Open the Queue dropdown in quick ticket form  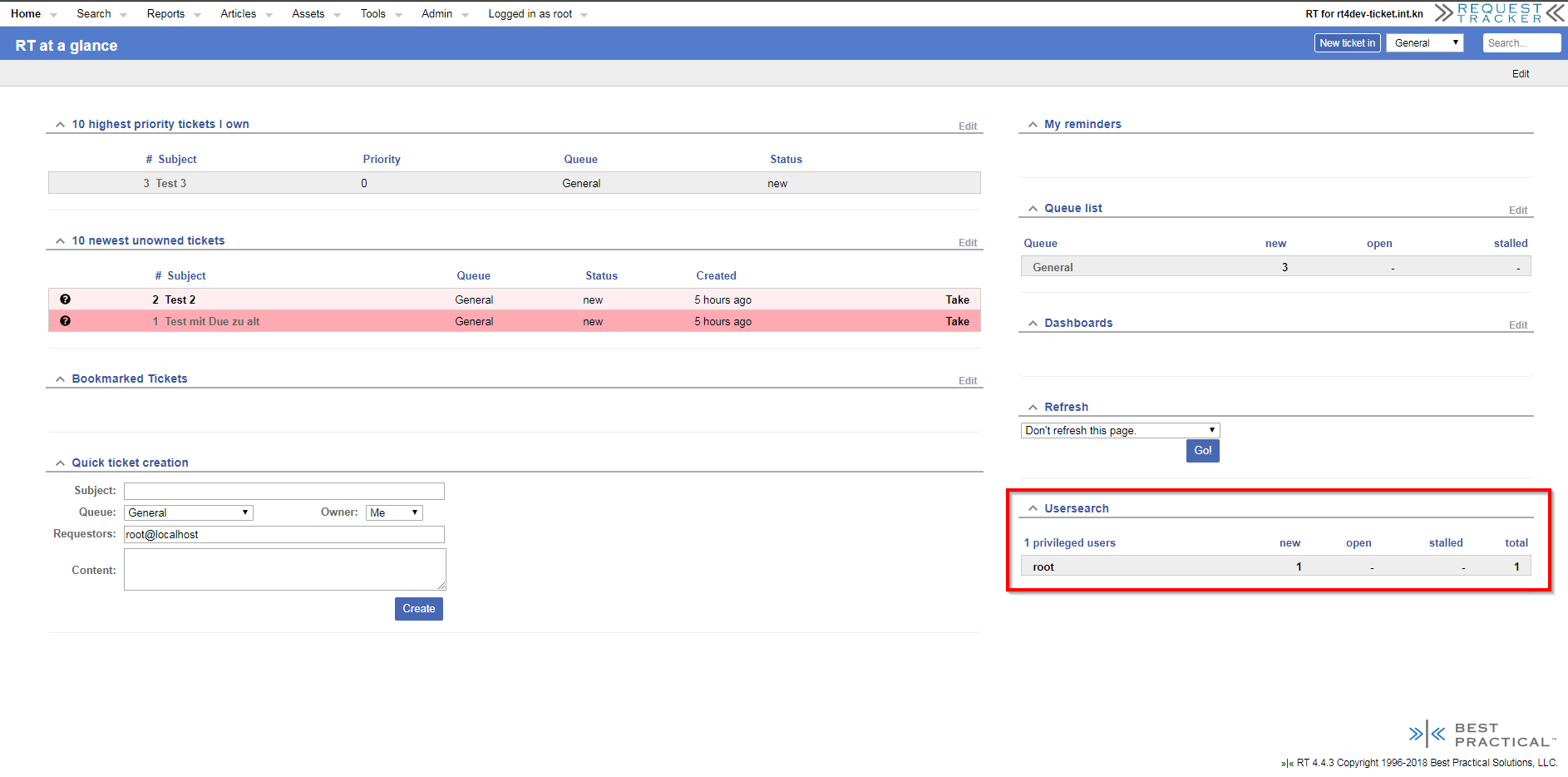coord(189,512)
